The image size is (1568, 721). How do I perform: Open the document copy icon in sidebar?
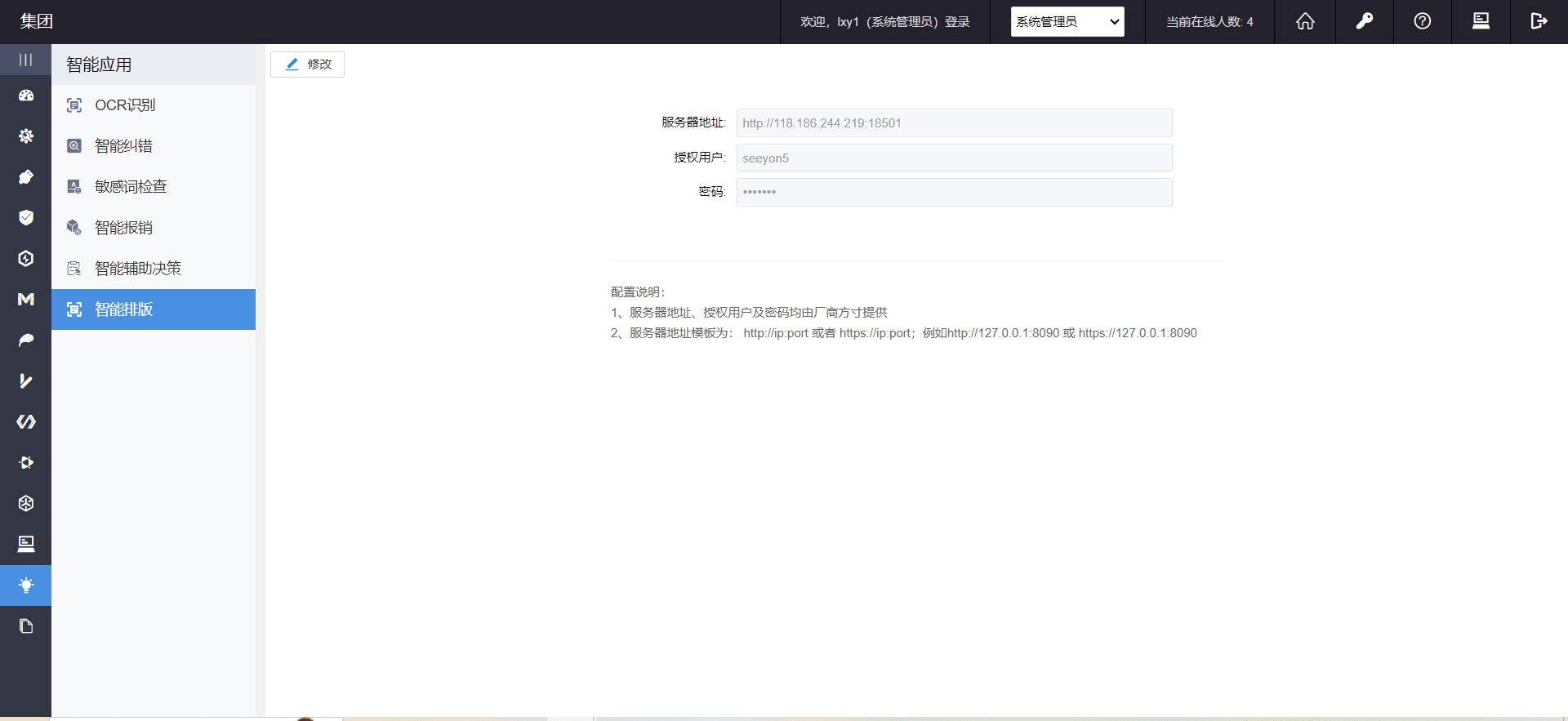click(x=26, y=626)
